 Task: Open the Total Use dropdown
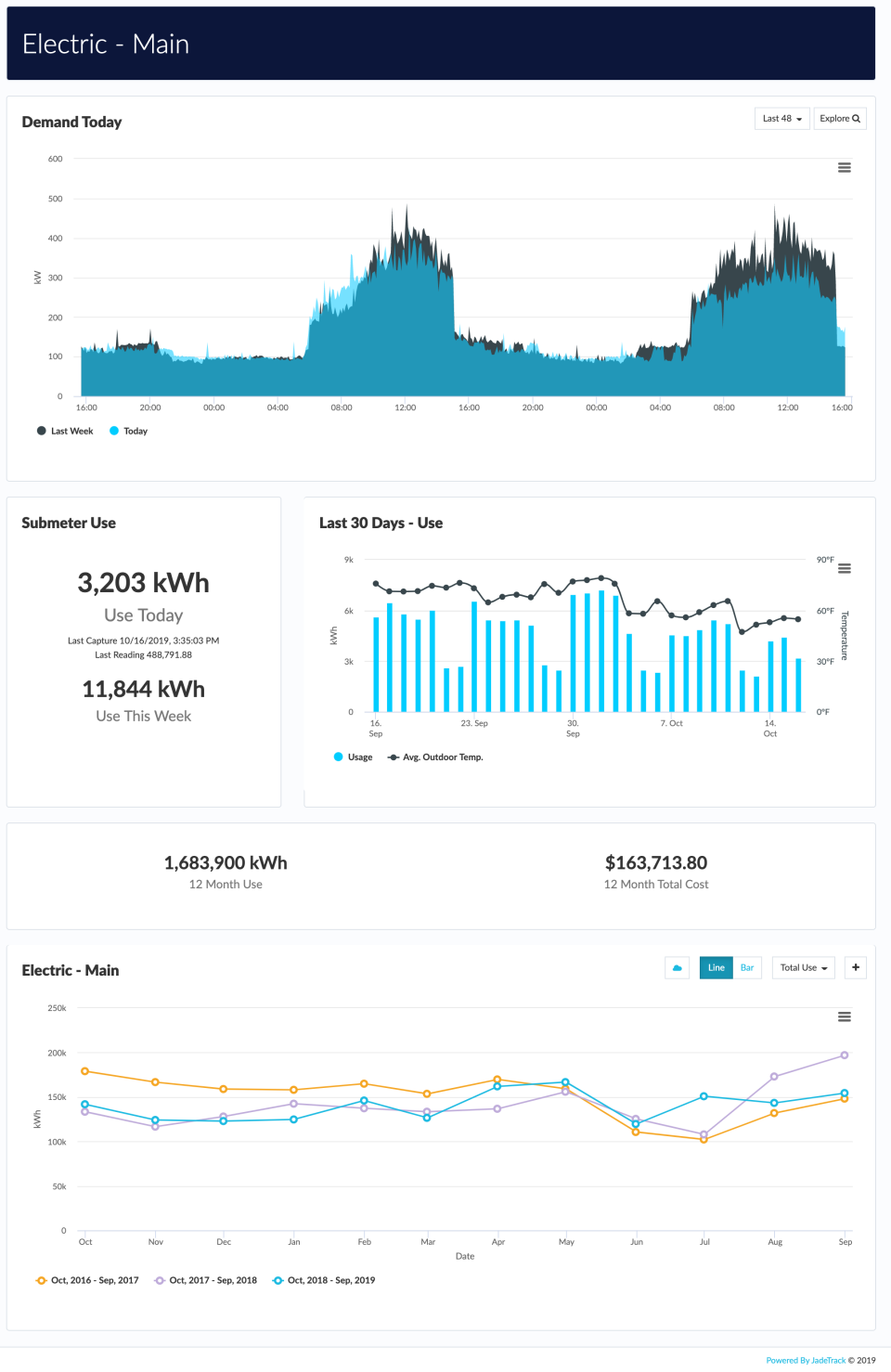point(804,968)
